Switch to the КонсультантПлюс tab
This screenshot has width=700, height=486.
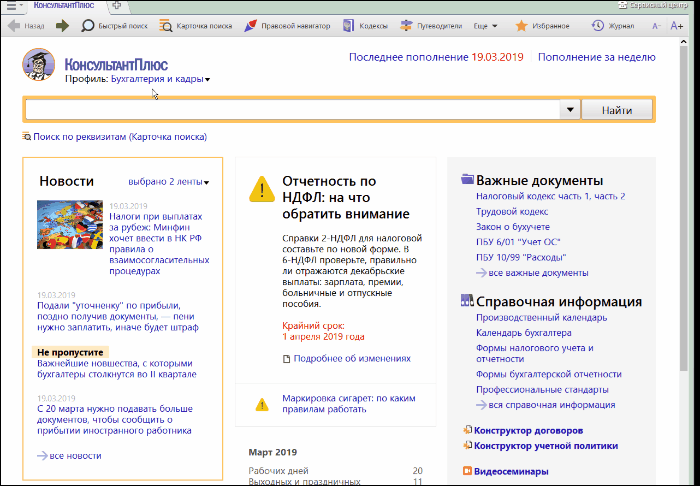pyautogui.click(x=64, y=5)
